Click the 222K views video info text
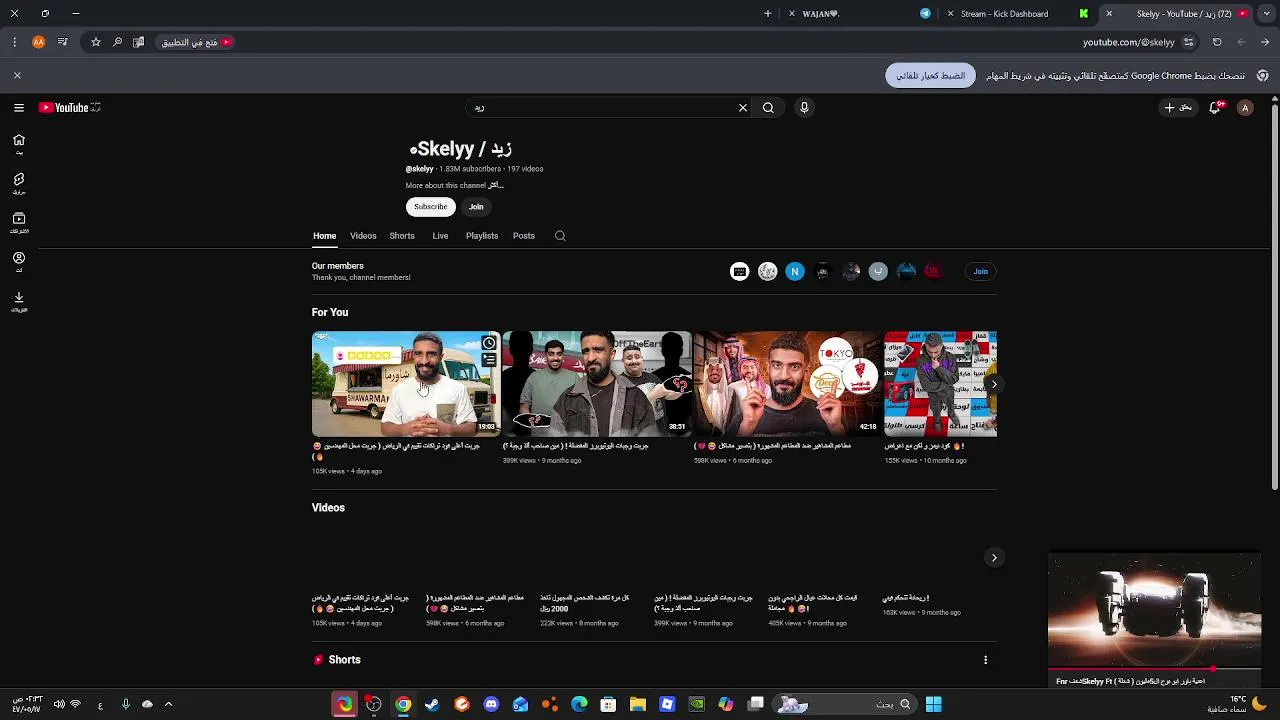Screen dimensions: 1280x720 (579, 624)
